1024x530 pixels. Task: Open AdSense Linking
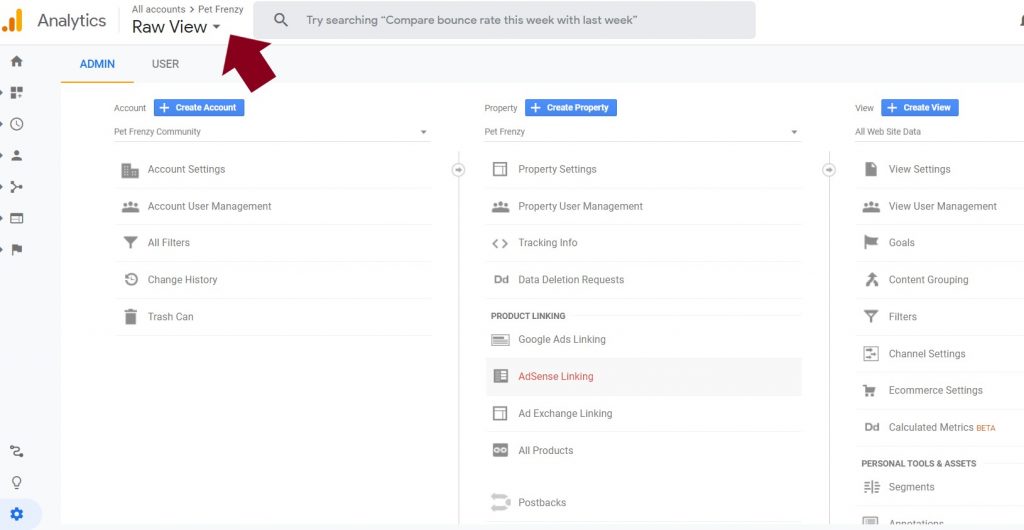coord(643,377)
